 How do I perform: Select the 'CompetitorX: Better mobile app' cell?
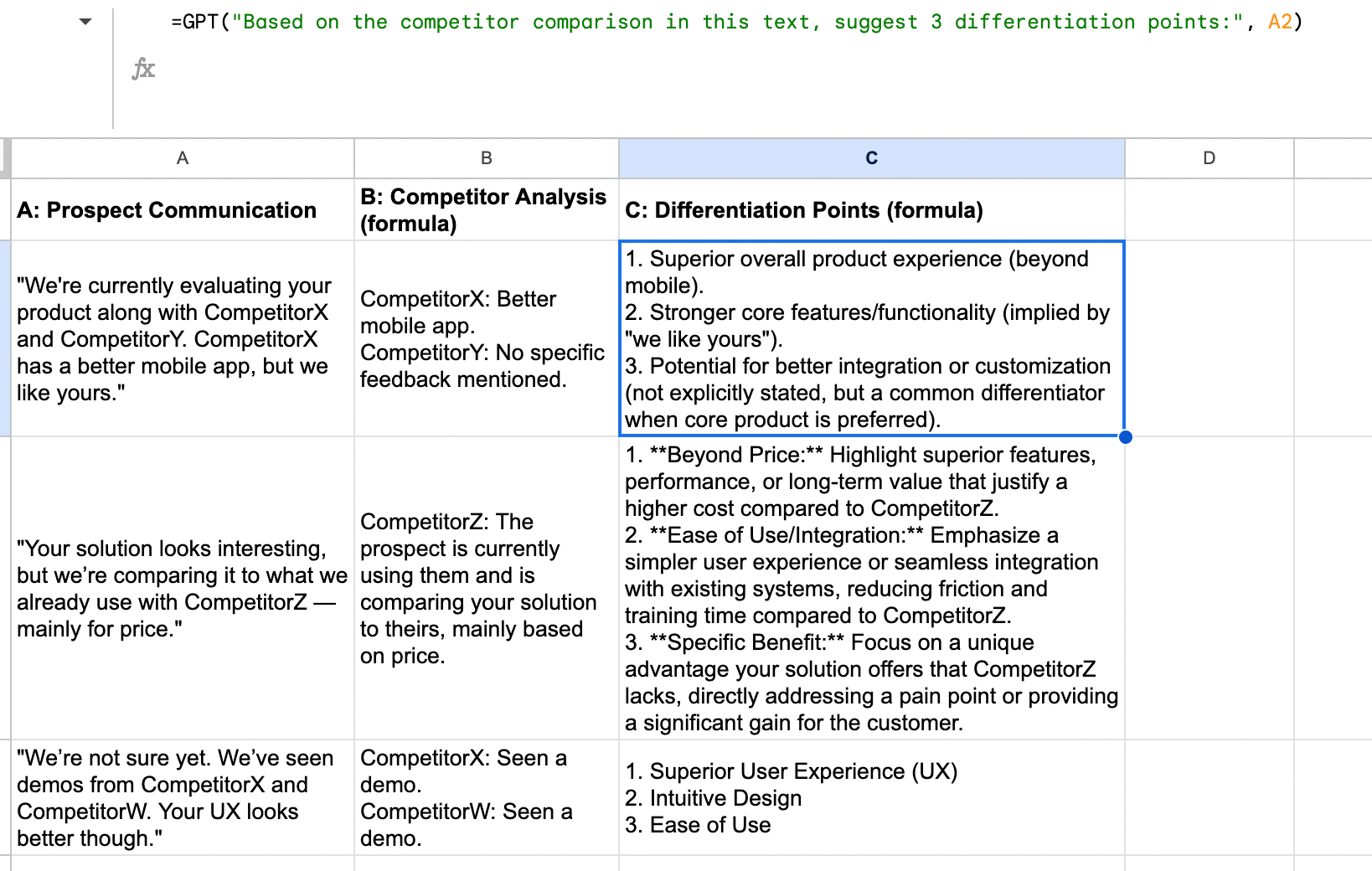[486, 339]
